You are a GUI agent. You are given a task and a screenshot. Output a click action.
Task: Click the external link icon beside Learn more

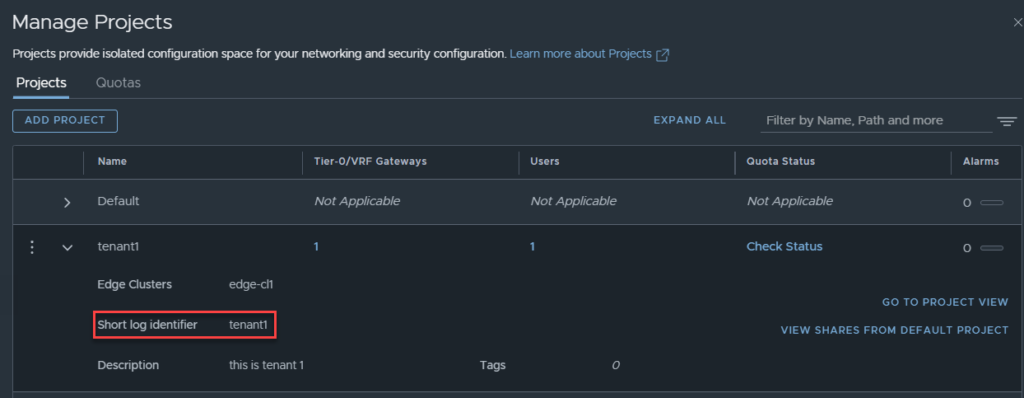click(x=662, y=54)
